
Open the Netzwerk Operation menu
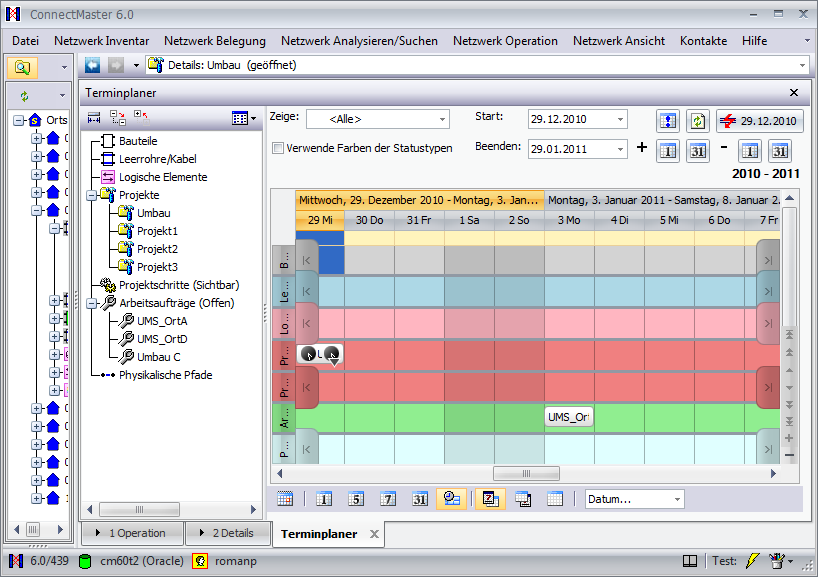pyautogui.click(x=506, y=41)
